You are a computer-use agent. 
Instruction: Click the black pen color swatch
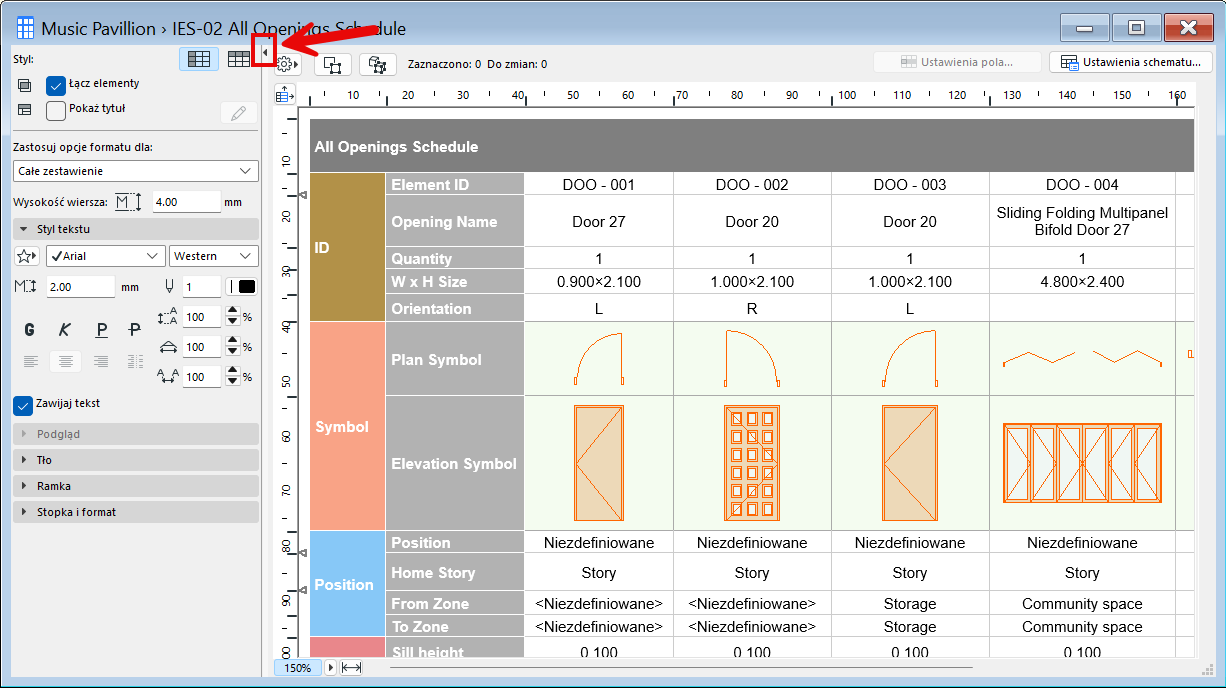coord(246,287)
